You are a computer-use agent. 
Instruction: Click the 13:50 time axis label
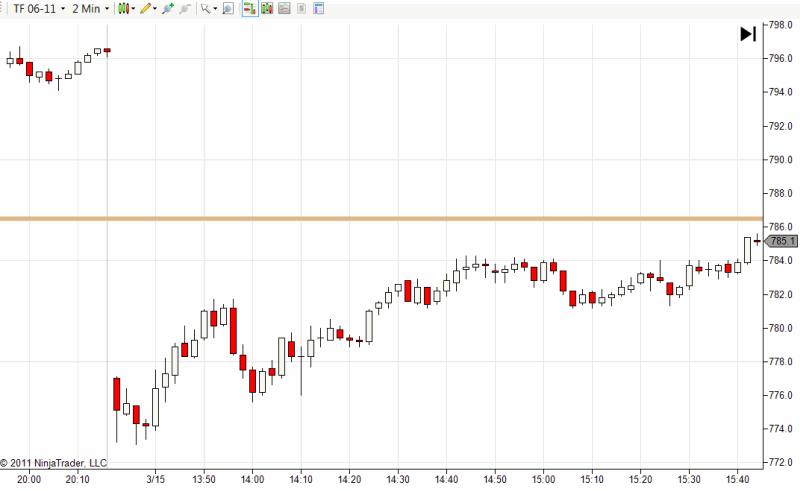tap(204, 480)
